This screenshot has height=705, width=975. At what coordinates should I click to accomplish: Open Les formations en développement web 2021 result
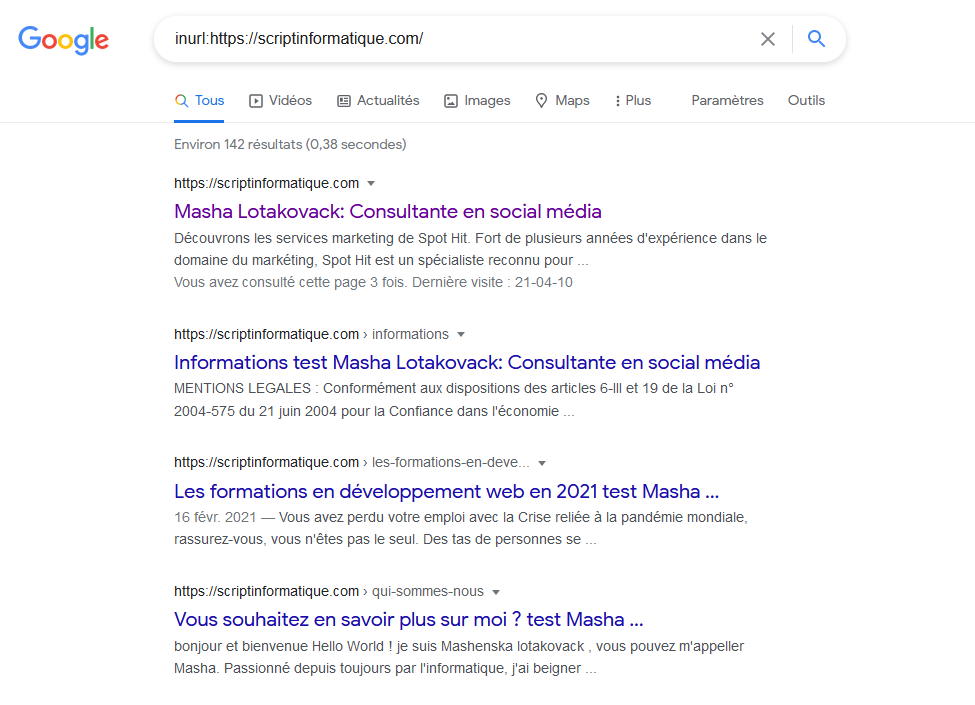tap(446, 491)
